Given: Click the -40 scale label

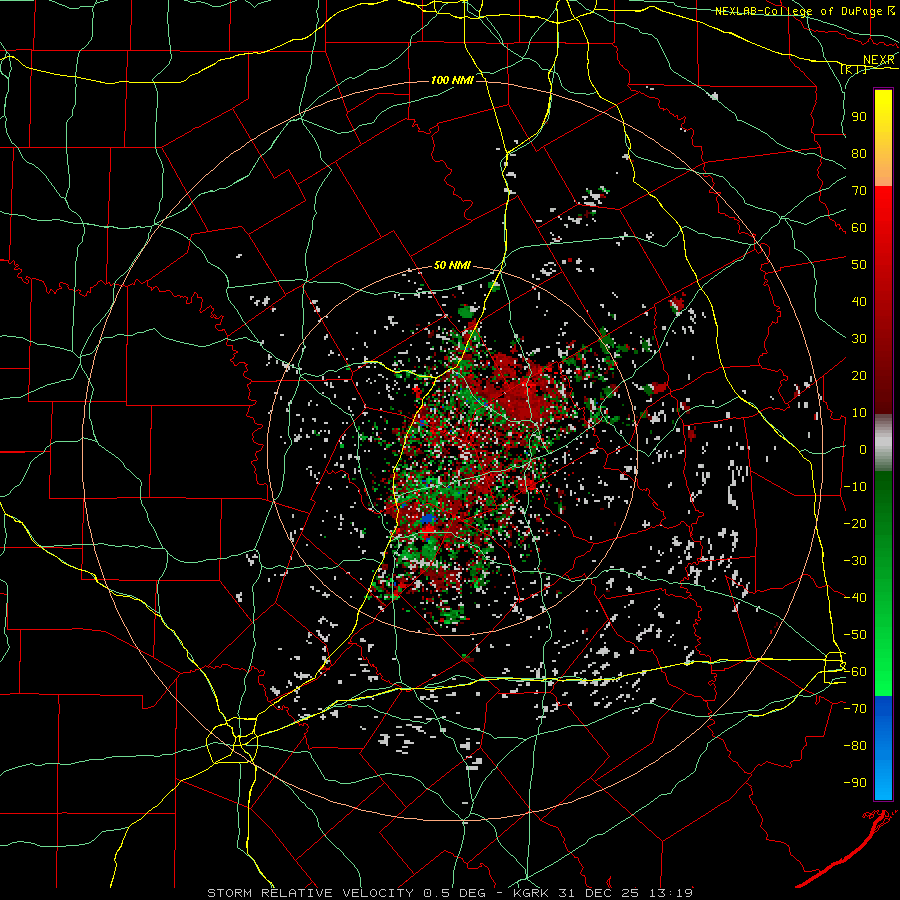Looking at the screenshot, I should 855,598.
